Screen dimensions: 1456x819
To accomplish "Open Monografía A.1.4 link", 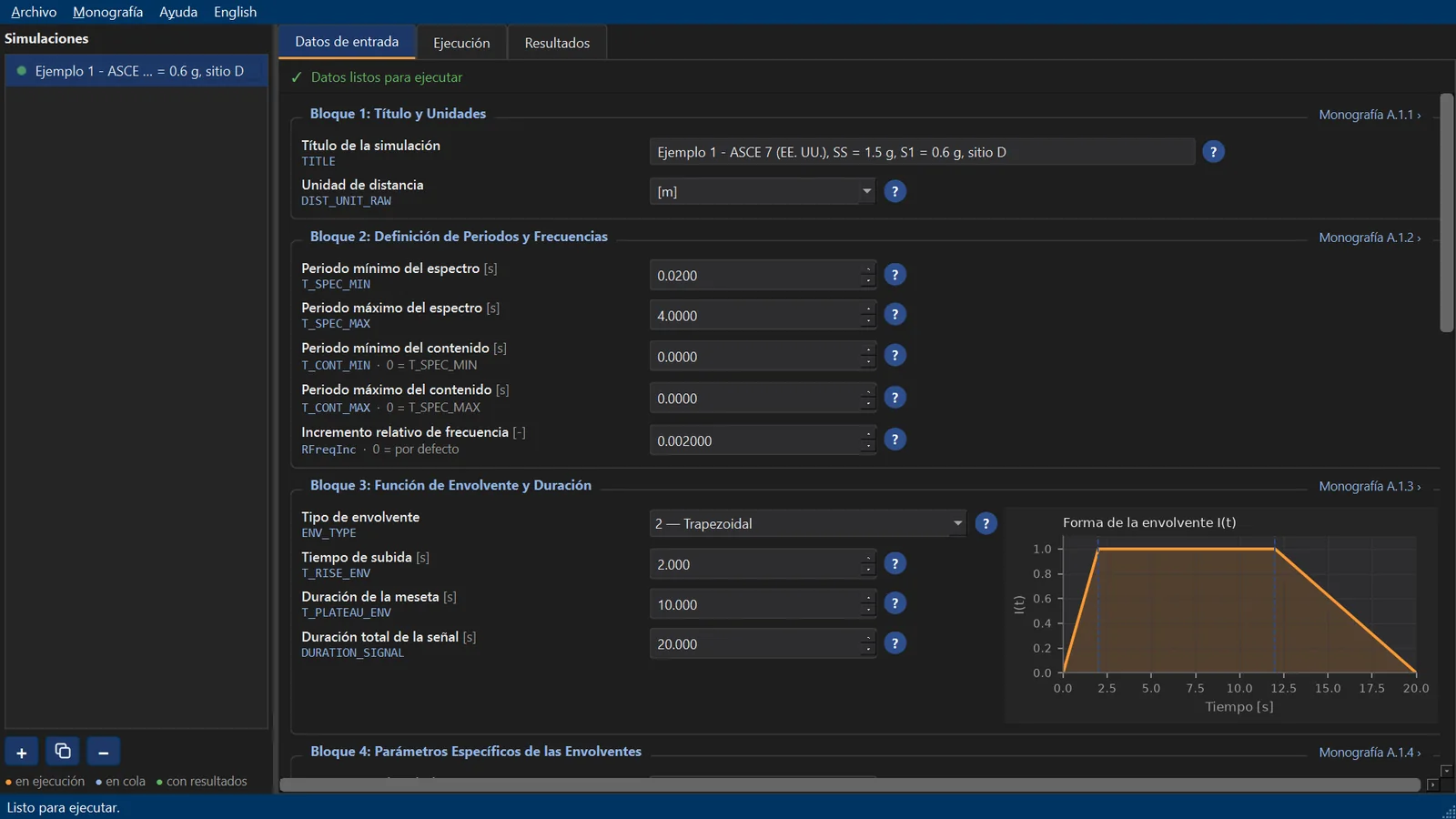I will tap(1370, 753).
